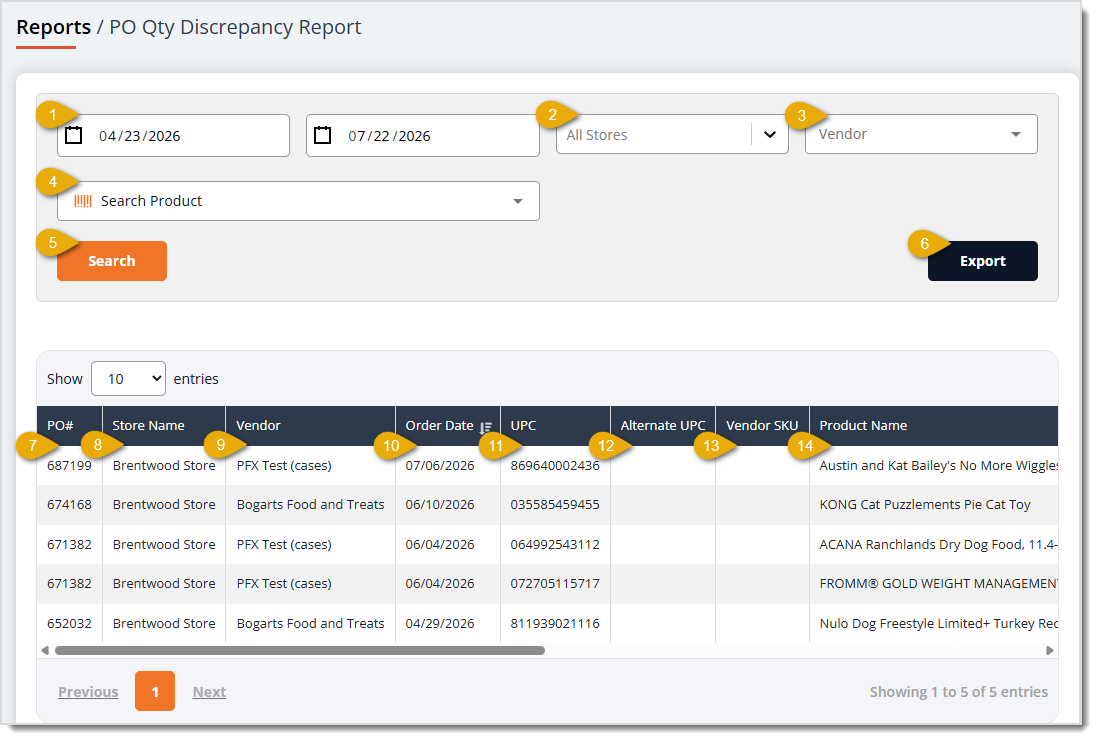Open the Search Product dropdown

(x=298, y=201)
